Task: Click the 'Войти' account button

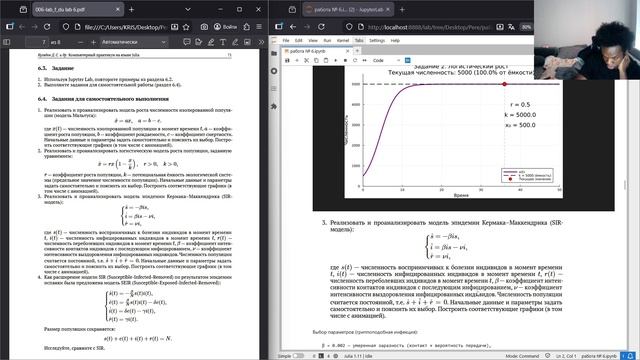Action: point(225,27)
